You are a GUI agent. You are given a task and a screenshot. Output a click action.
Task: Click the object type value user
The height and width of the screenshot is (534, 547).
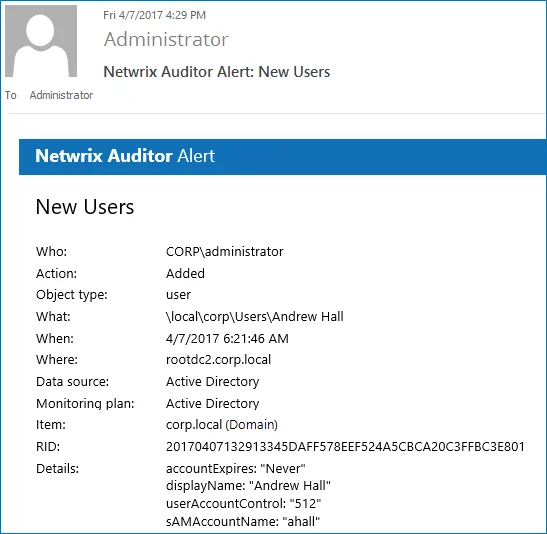pos(178,295)
